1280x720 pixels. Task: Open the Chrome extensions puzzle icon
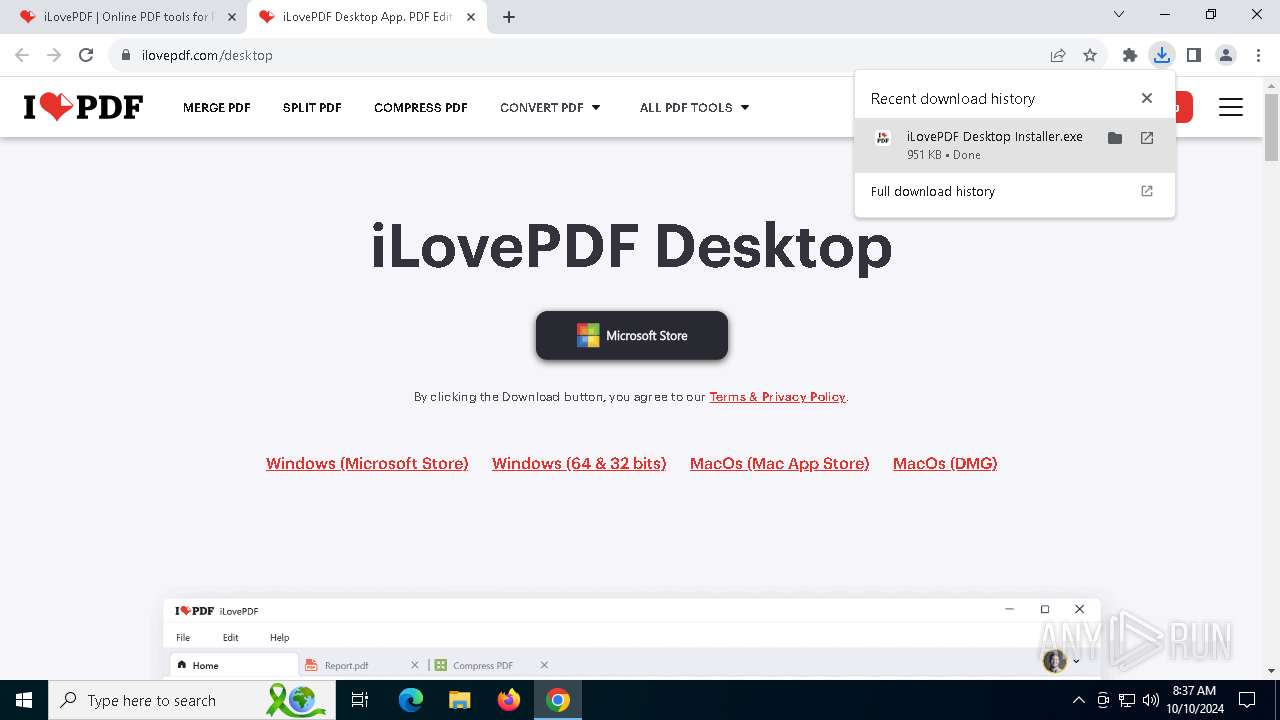pyautogui.click(x=1129, y=55)
